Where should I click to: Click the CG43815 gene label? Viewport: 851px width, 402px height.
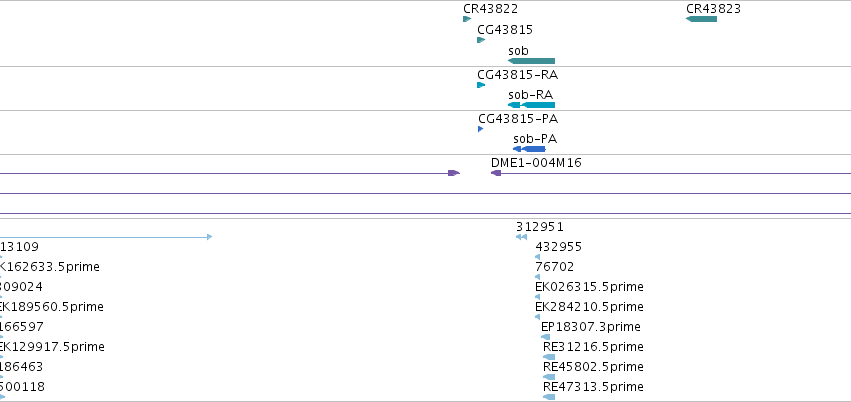click(x=505, y=30)
